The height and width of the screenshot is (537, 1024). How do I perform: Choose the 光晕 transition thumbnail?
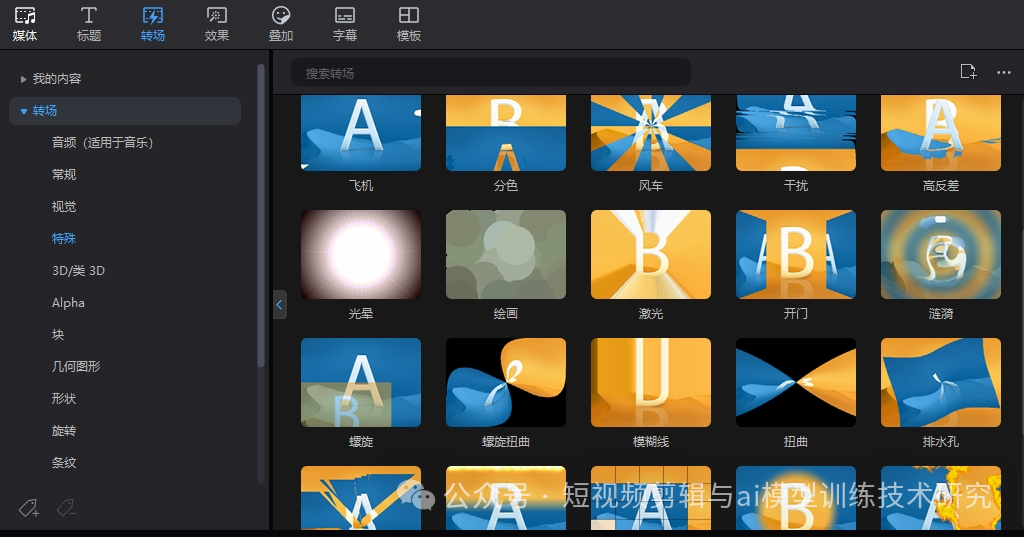click(360, 254)
